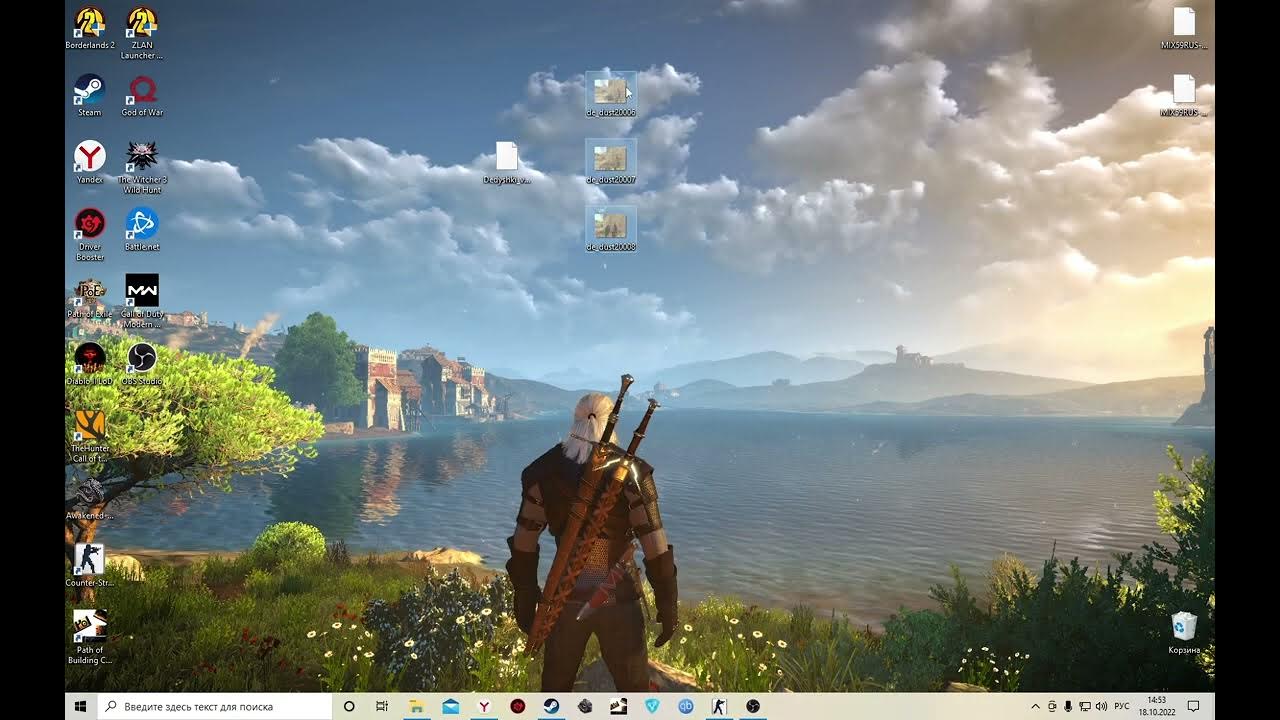Select the God of War shortcut

(x=142, y=95)
